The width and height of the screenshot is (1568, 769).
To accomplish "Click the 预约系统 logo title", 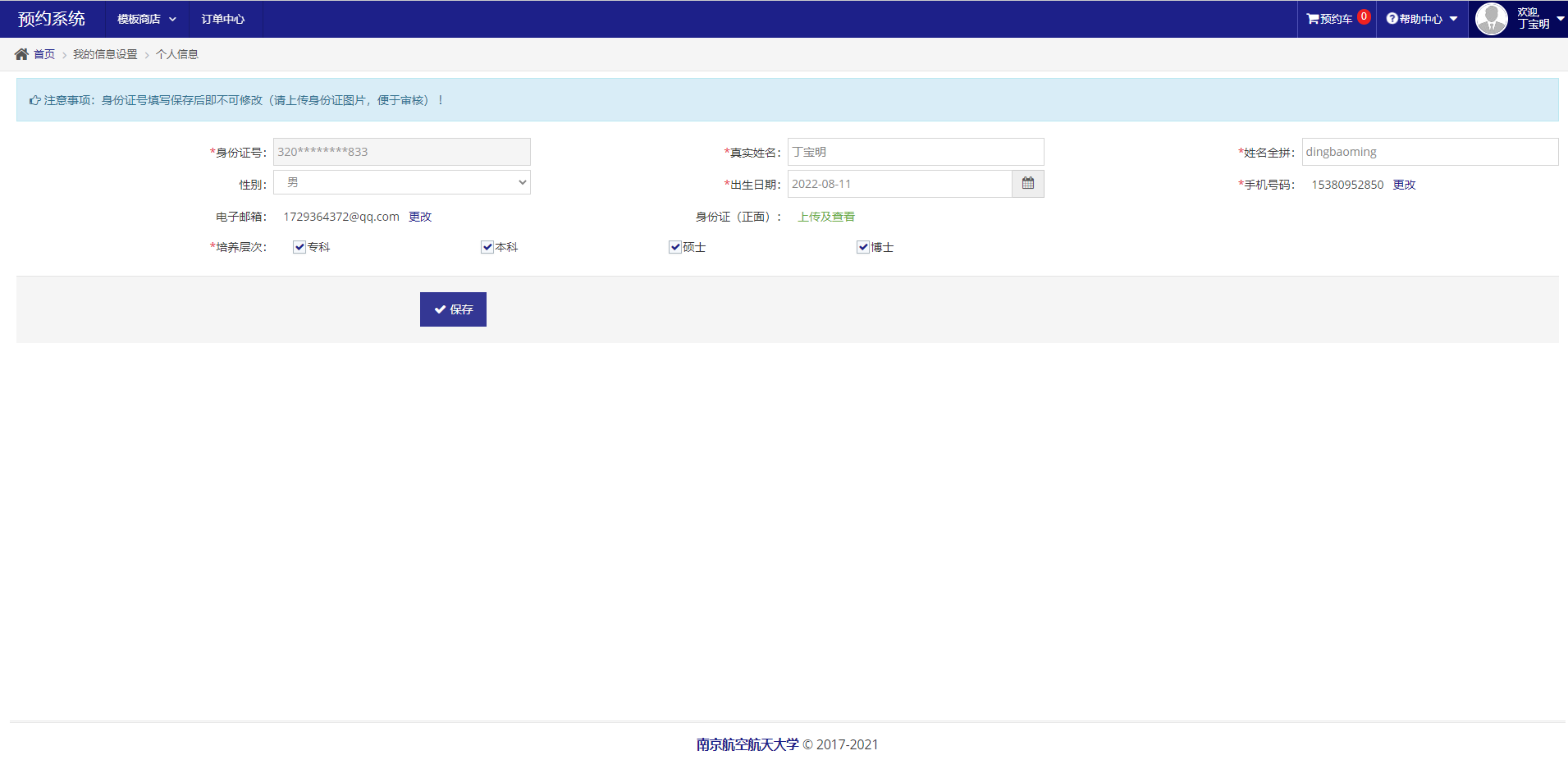I will [x=52, y=19].
